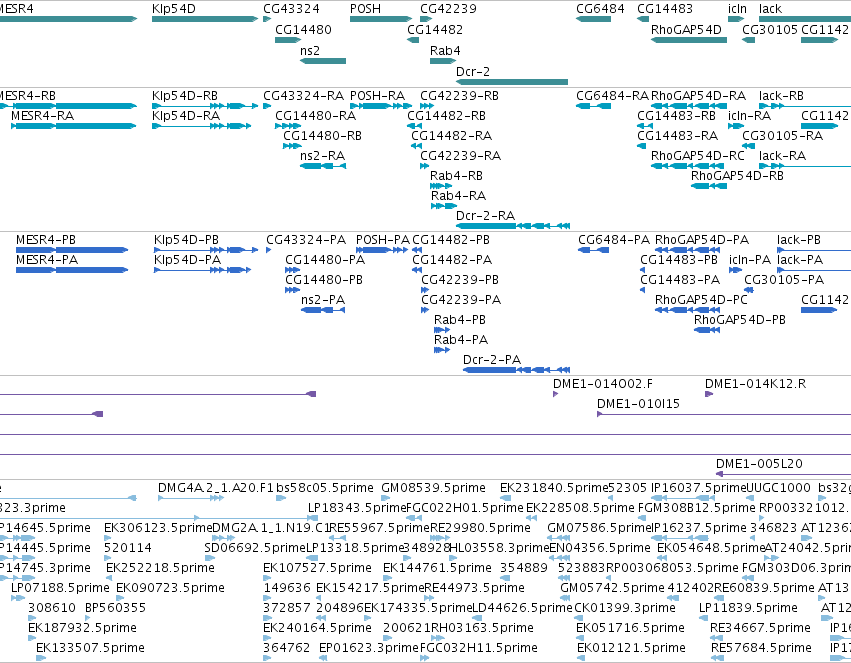The image size is (851, 663).
Task: Click the Klp54D-RB transcript label
Action: pyautogui.click(x=185, y=95)
